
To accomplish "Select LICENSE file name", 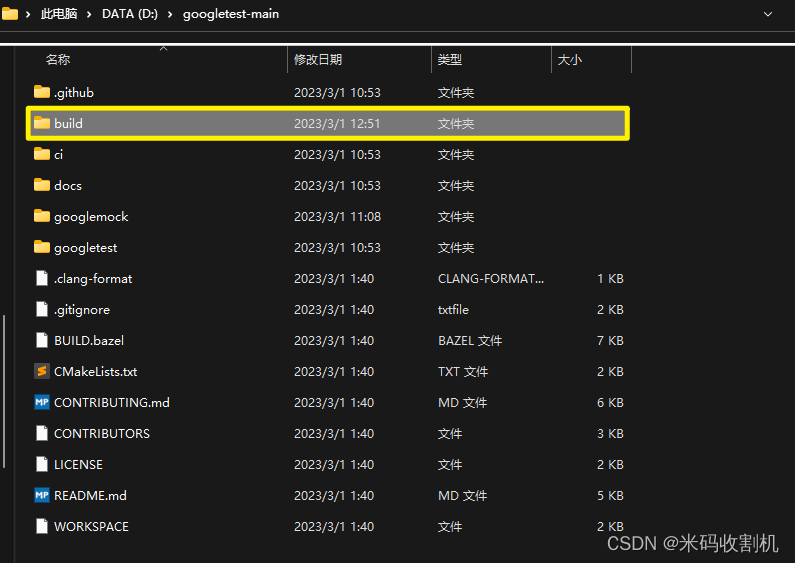I will [x=79, y=464].
